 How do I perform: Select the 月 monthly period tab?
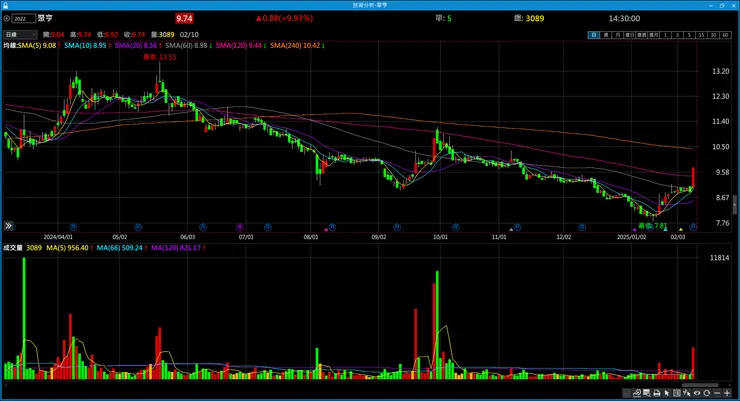[x=618, y=35]
